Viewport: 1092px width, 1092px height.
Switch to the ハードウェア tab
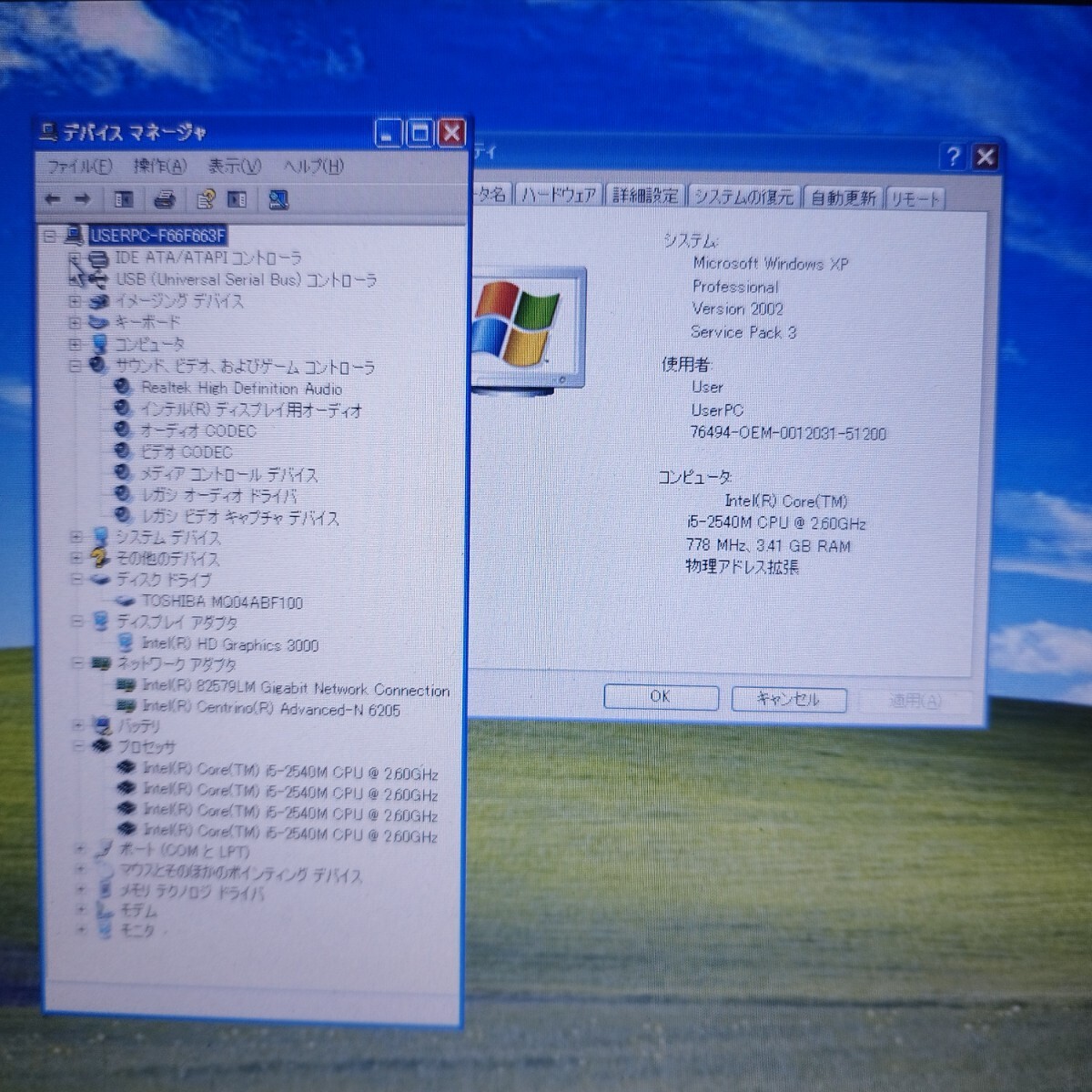click(x=558, y=196)
